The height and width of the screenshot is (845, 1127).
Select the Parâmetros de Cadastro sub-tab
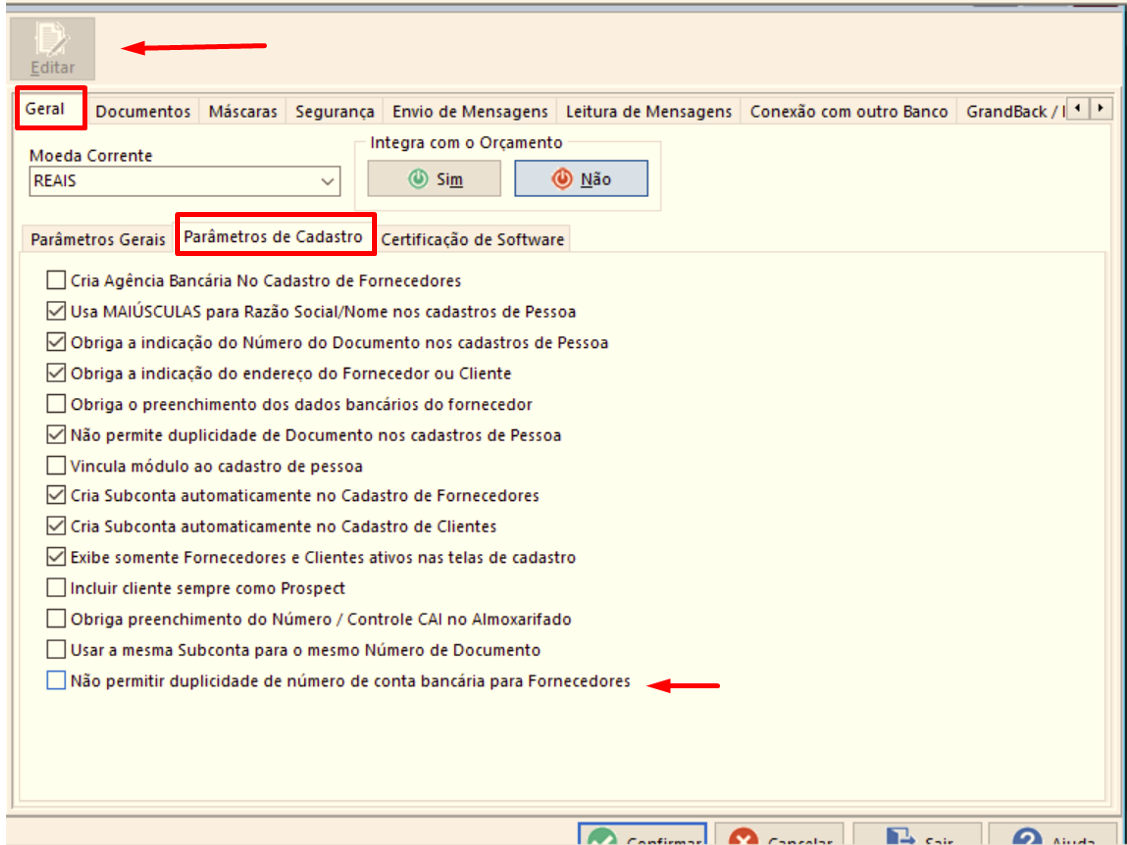[274, 236]
